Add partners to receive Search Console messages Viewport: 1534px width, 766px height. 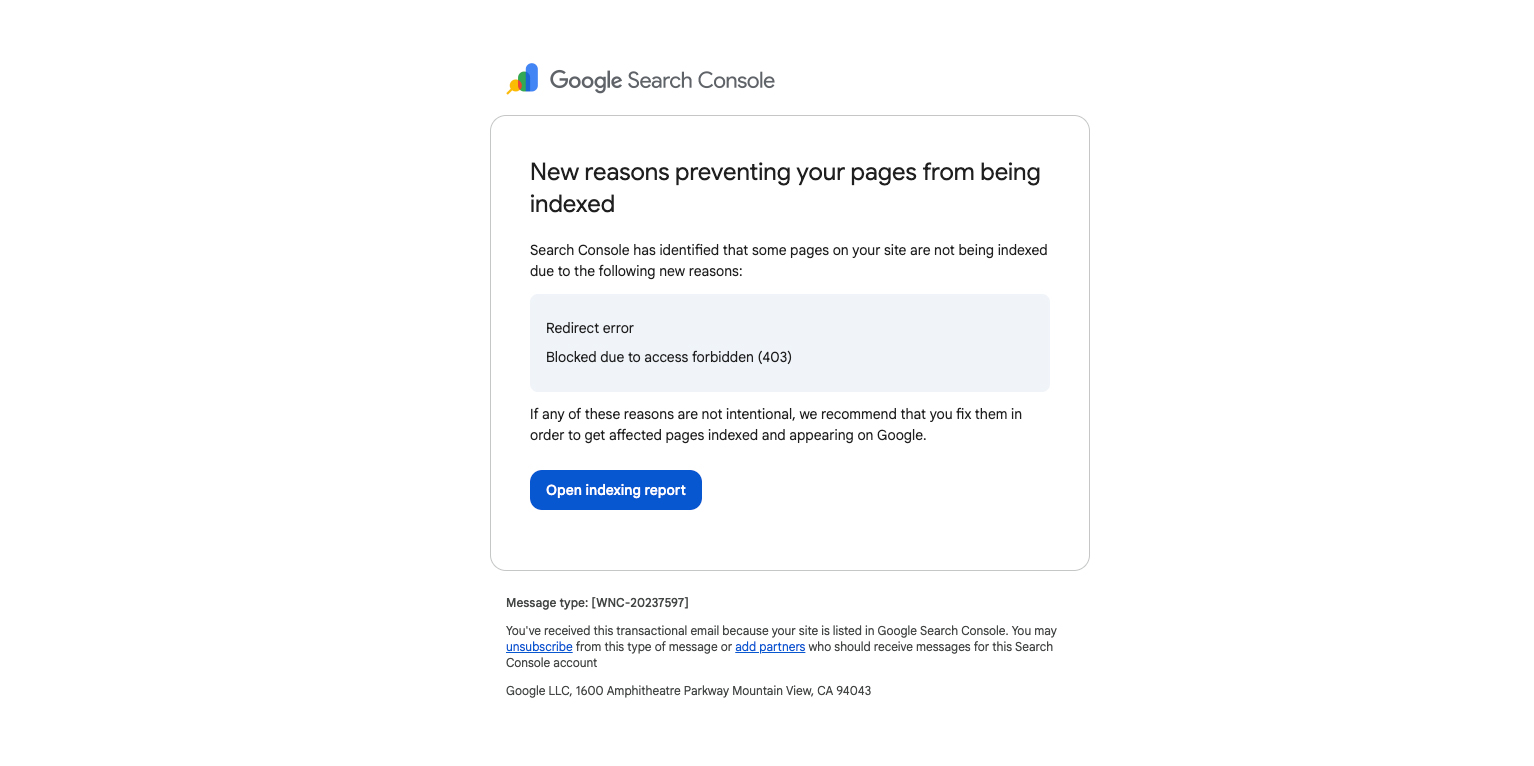pyautogui.click(x=769, y=646)
